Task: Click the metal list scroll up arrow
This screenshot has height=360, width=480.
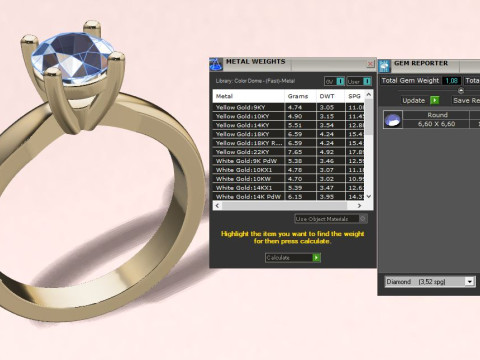Action: click(x=369, y=95)
